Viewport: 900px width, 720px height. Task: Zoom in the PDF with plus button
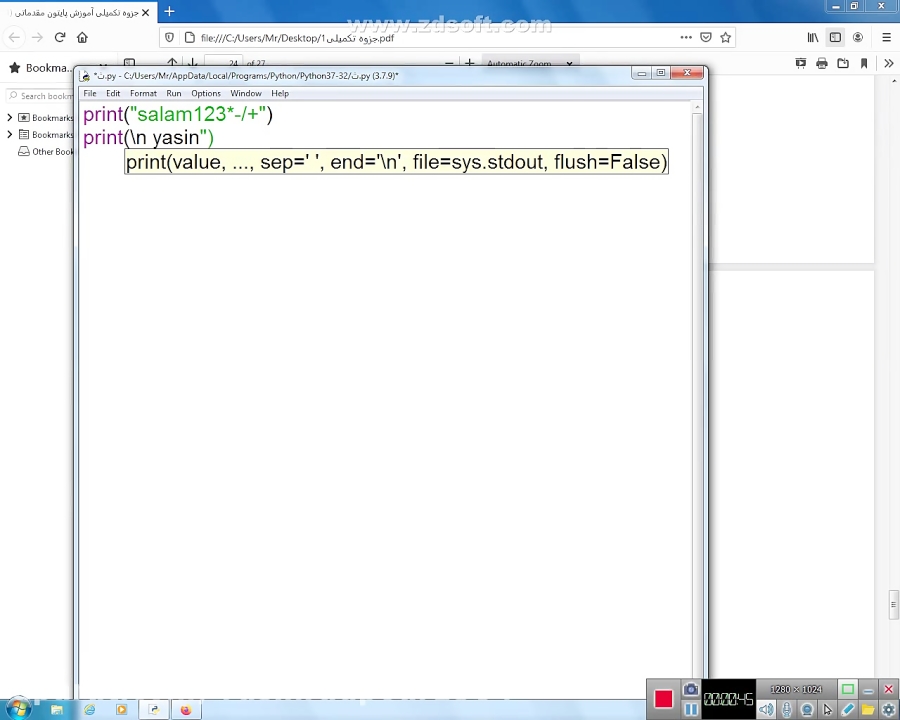pos(470,62)
